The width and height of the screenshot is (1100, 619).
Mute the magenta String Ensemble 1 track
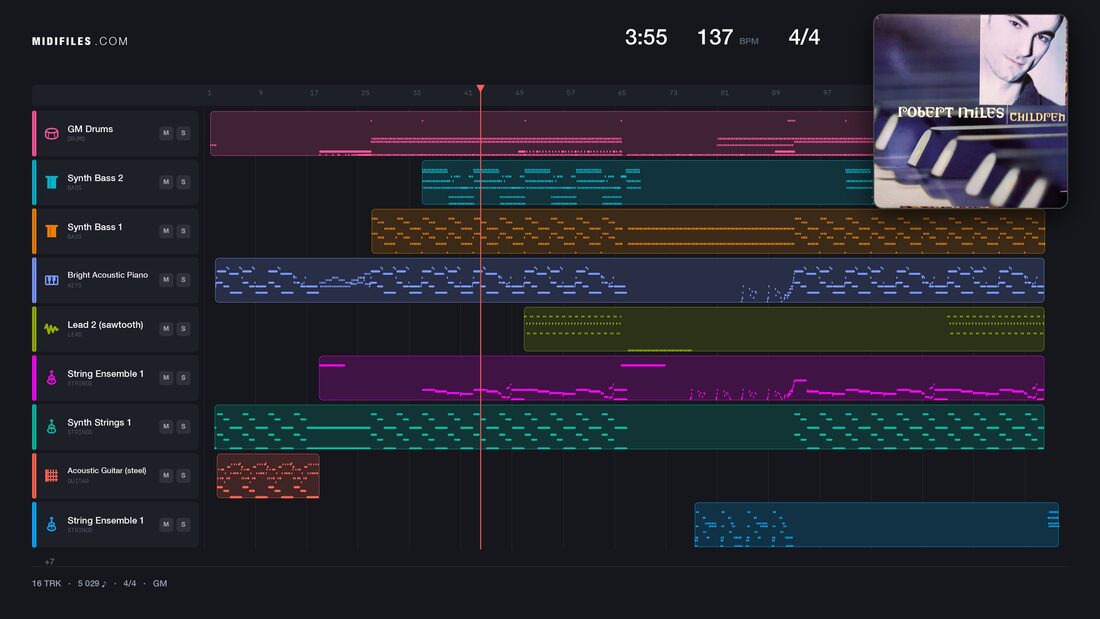[166, 378]
